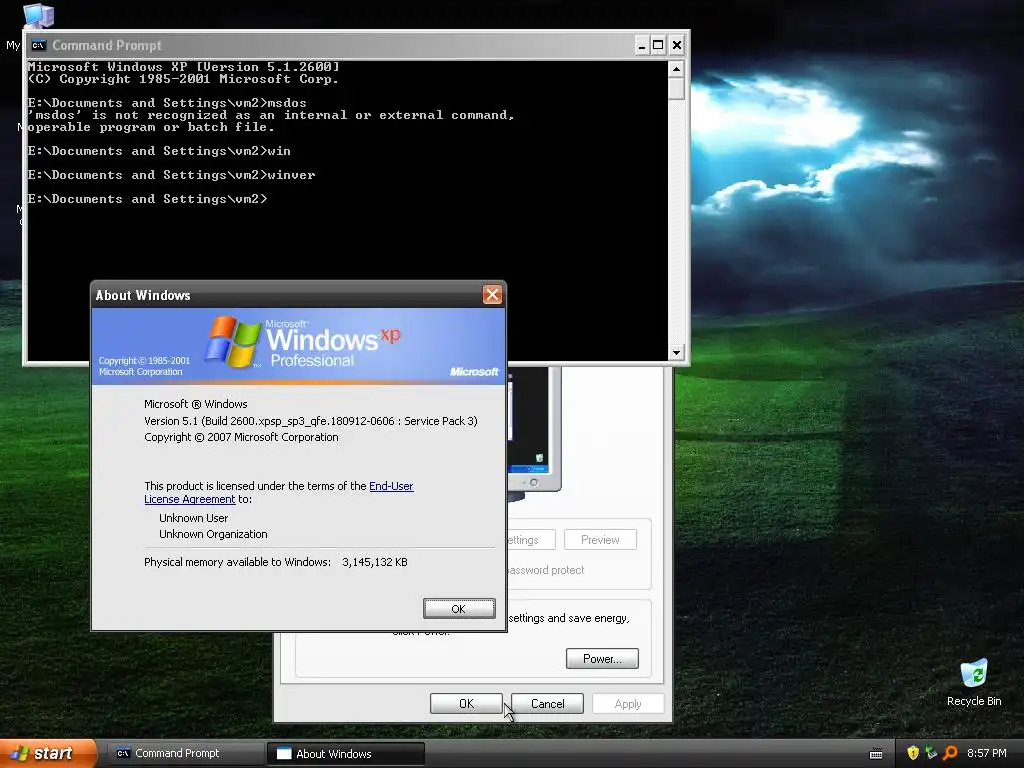Viewport: 1024px width, 768px height.
Task: Click the Command Prompt scroll up arrow
Action: coord(677,69)
